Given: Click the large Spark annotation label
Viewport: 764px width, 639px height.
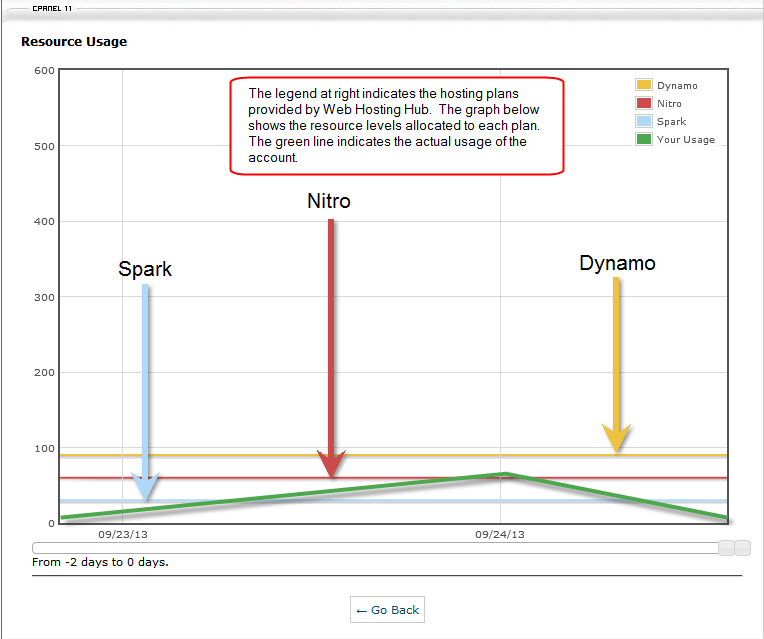Looking at the screenshot, I should point(145,269).
